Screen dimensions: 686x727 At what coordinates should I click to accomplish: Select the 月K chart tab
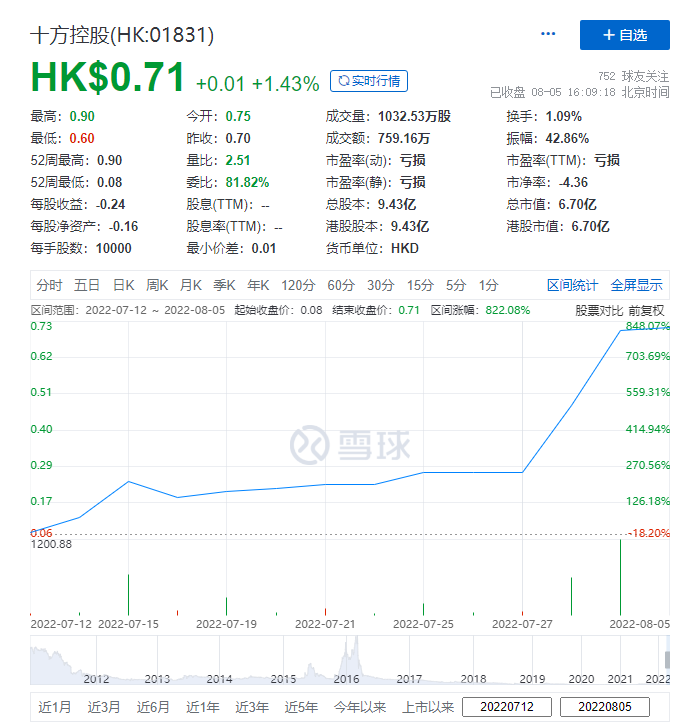pyautogui.click(x=191, y=285)
